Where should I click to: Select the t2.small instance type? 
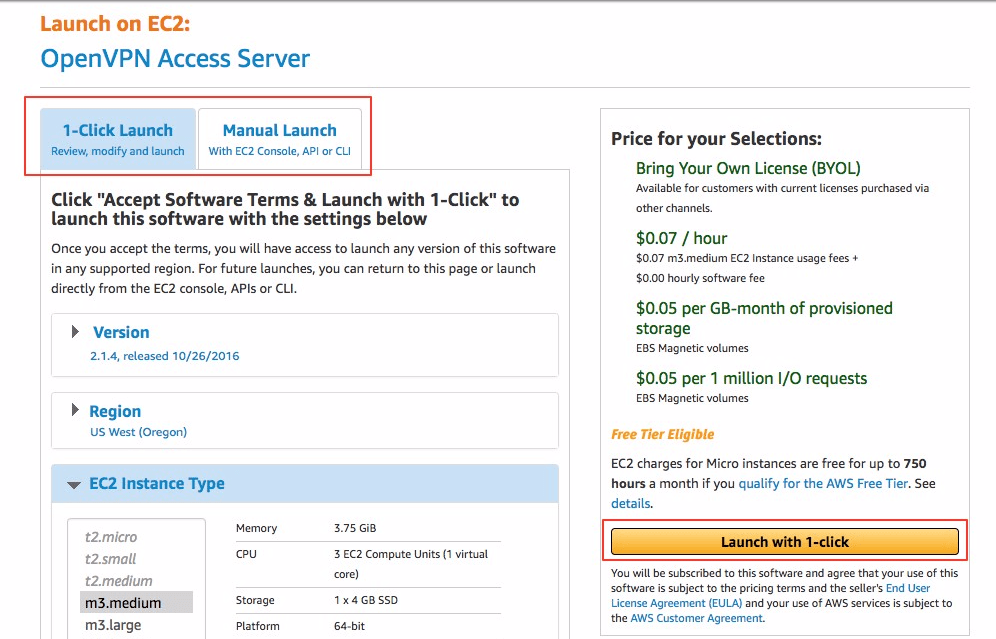(108, 559)
